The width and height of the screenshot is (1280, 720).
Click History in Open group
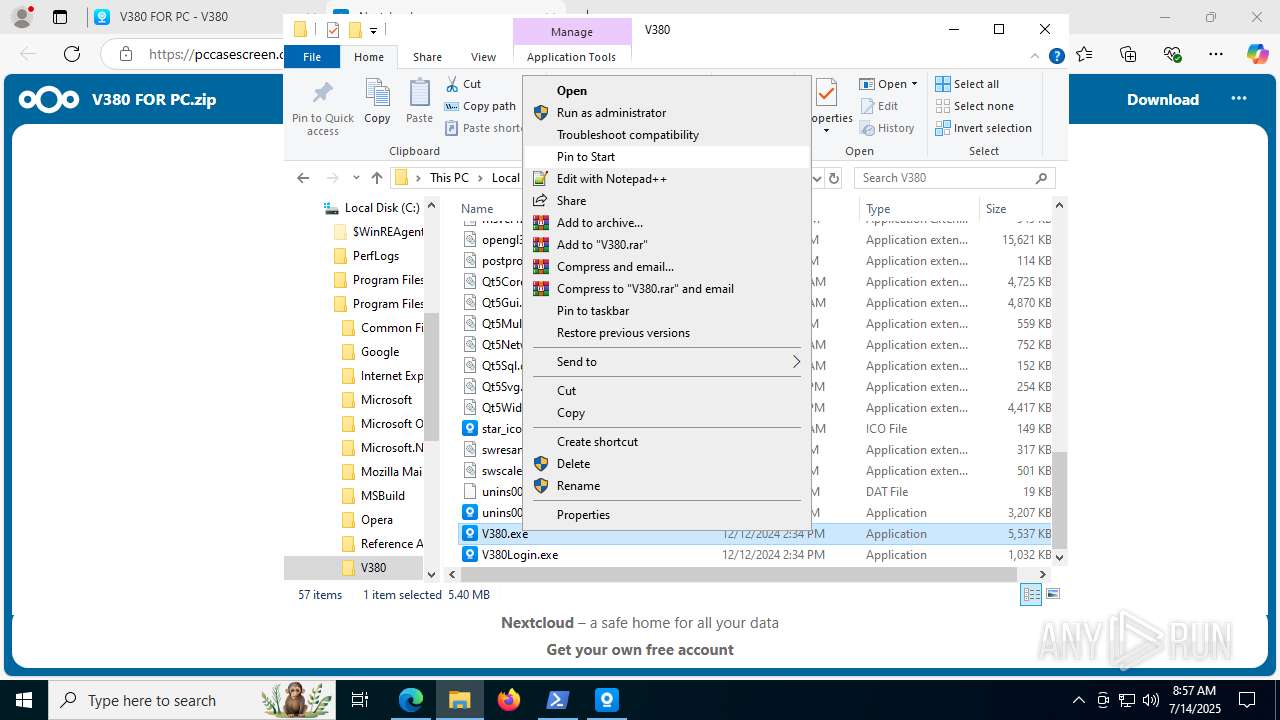coord(887,128)
